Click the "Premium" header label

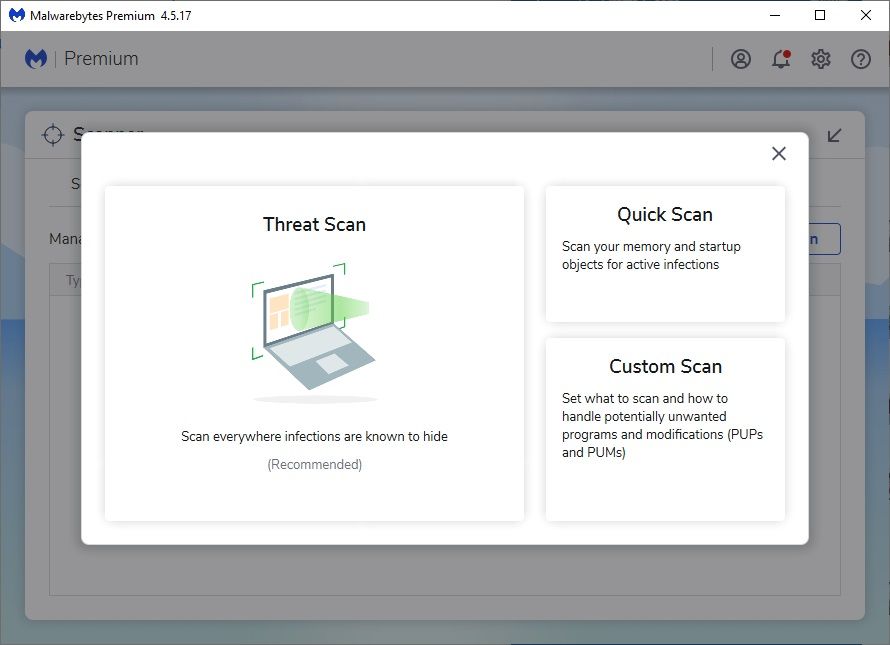click(x=101, y=58)
